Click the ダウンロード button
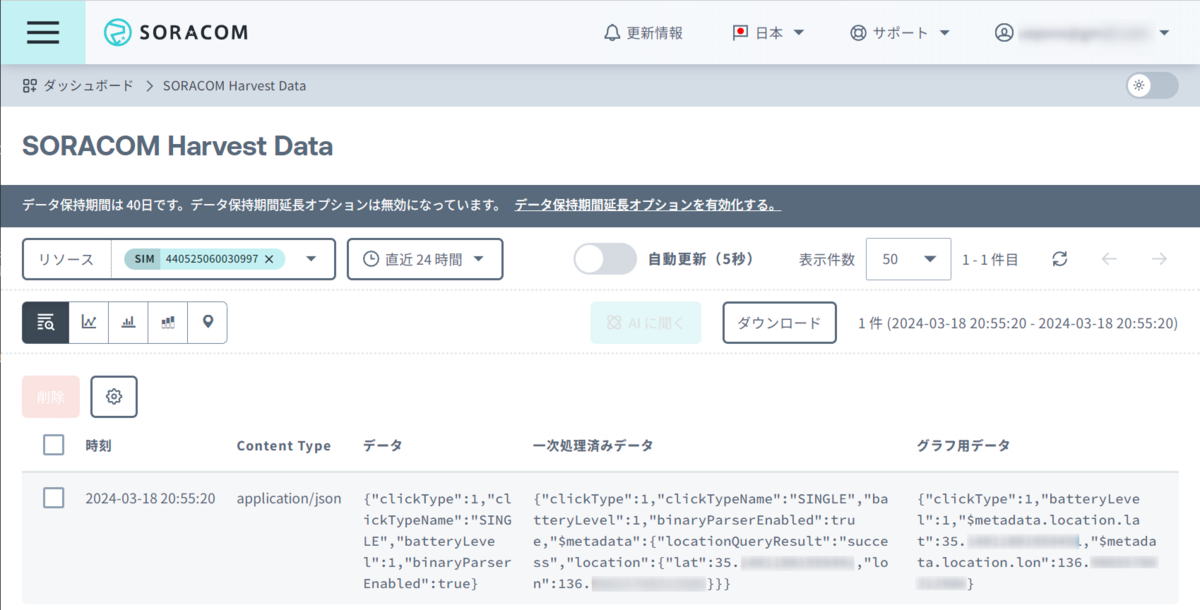 coord(779,323)
